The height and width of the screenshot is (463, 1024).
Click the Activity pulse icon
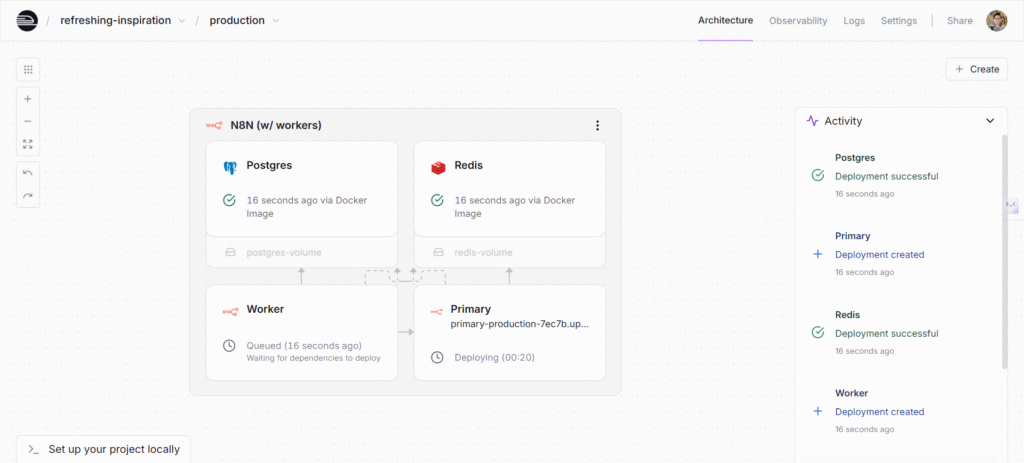point(812,121)
